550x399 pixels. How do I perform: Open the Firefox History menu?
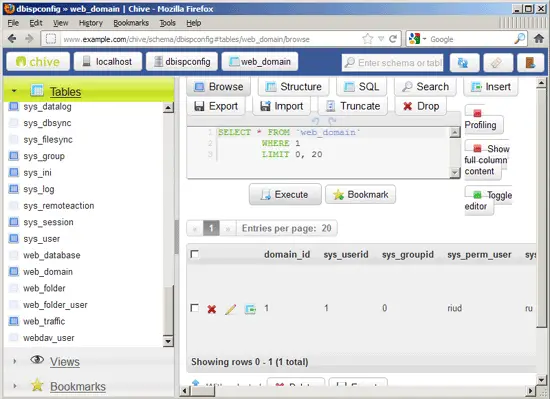point(90,23)
